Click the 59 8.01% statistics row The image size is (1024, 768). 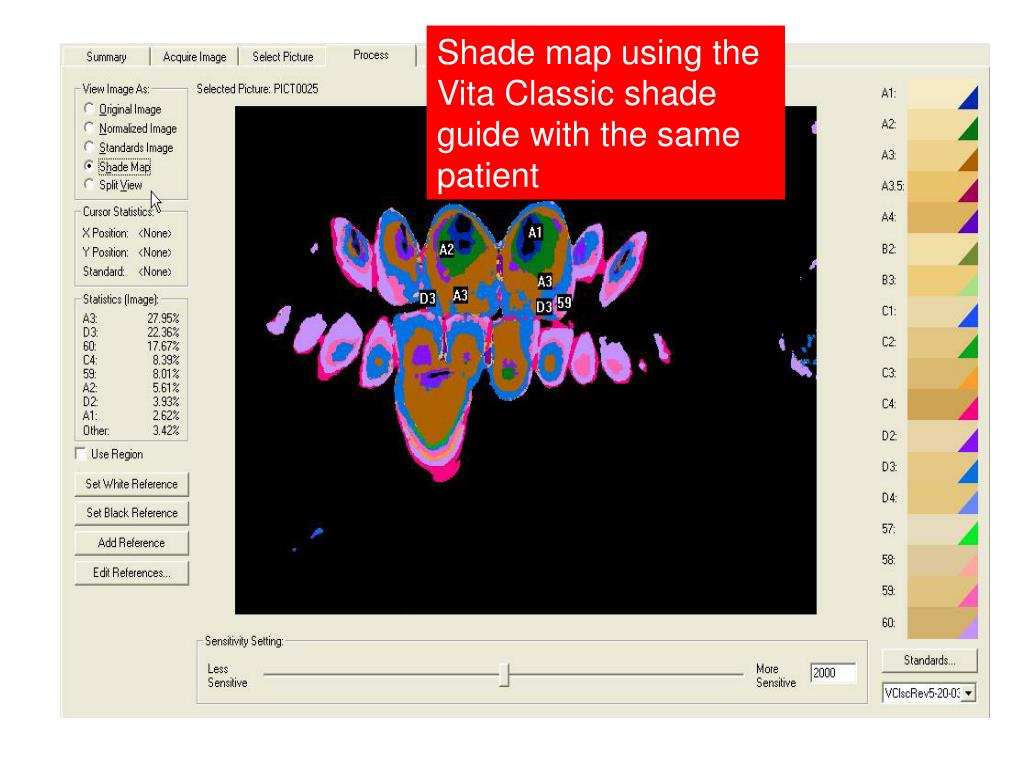tap(131, 374)
